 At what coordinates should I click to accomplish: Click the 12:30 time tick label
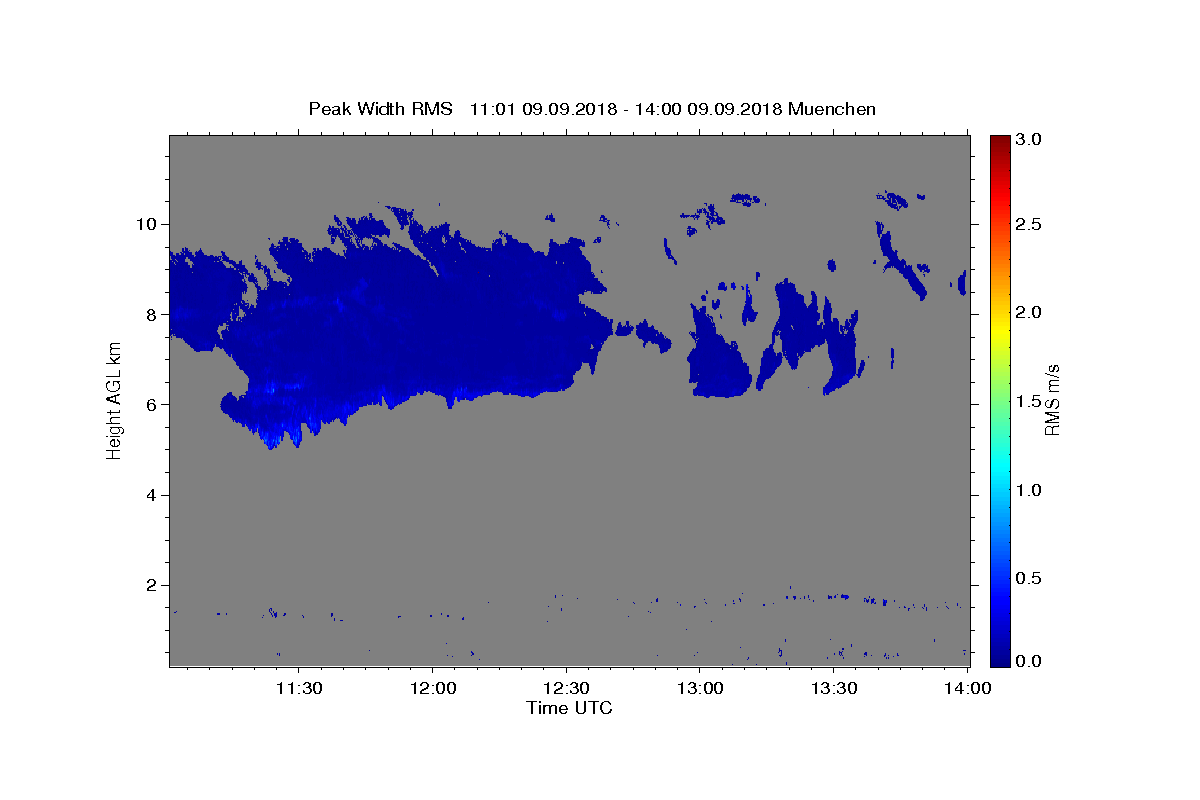[x=566, y=688]
